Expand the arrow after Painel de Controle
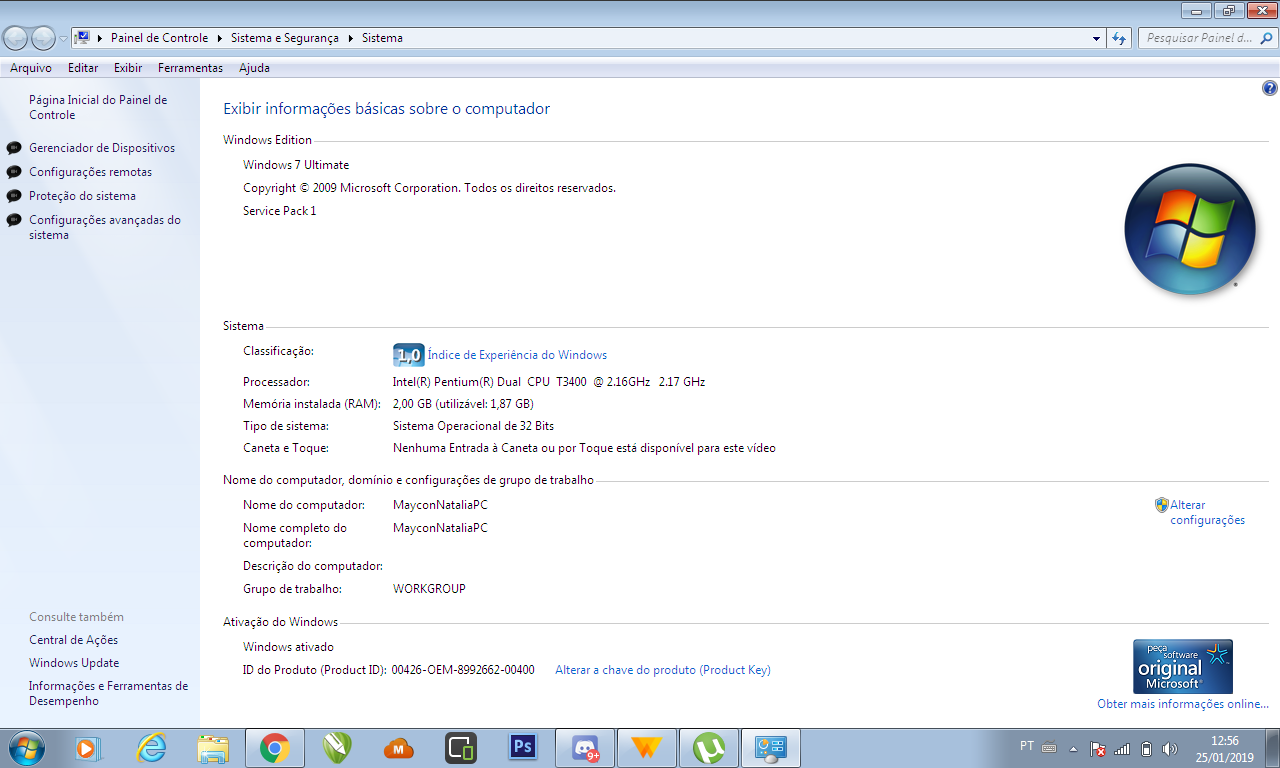 218,38
